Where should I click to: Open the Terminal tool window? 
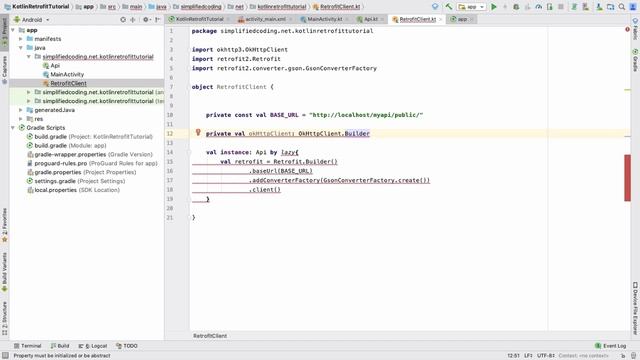(28, 346)
